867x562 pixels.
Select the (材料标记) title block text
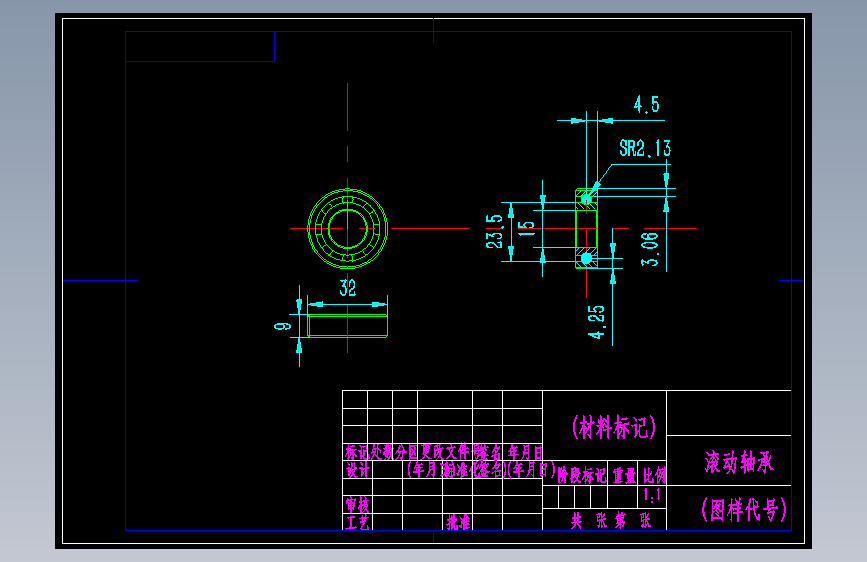pyautogui.click(x=614, y=428)
